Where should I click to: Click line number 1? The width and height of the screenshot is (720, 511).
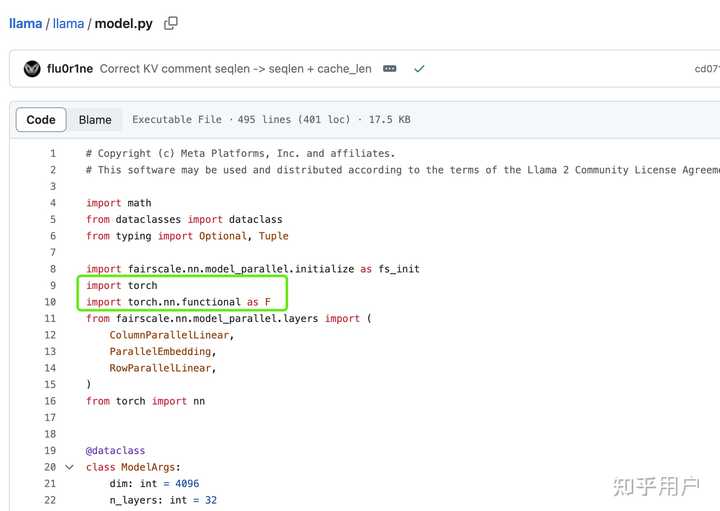click(x=52, y=154)
